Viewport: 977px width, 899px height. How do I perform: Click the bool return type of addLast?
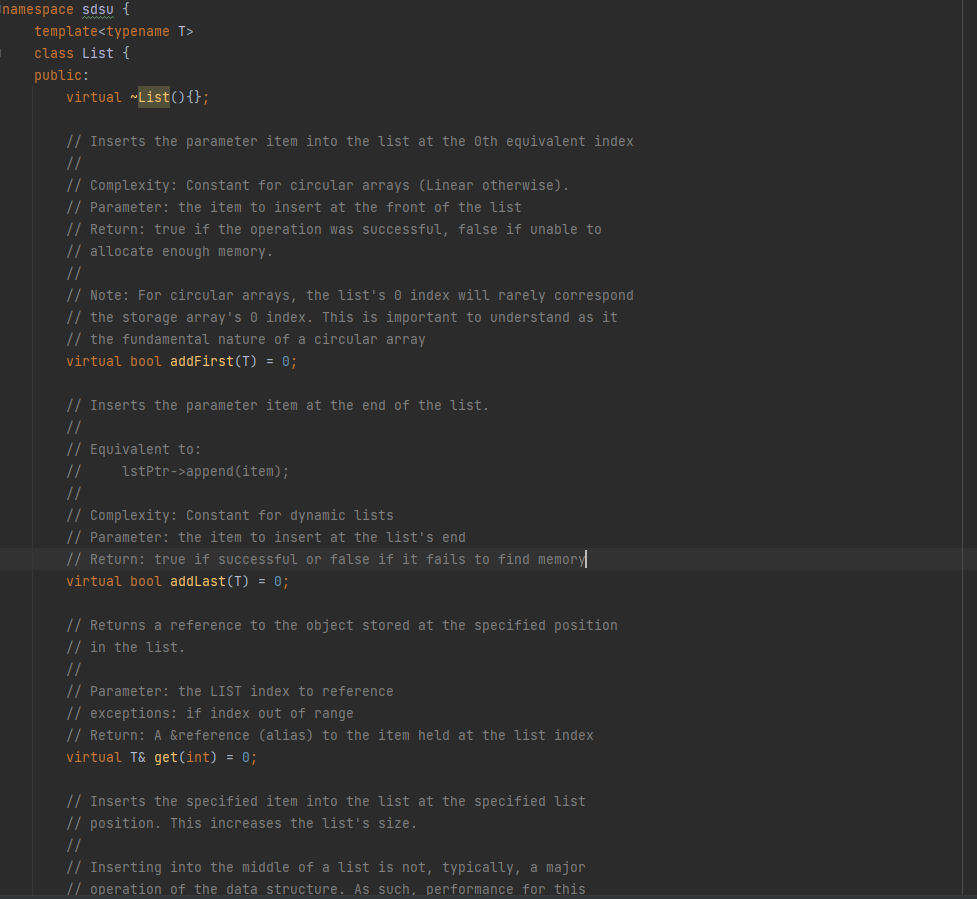145,581
